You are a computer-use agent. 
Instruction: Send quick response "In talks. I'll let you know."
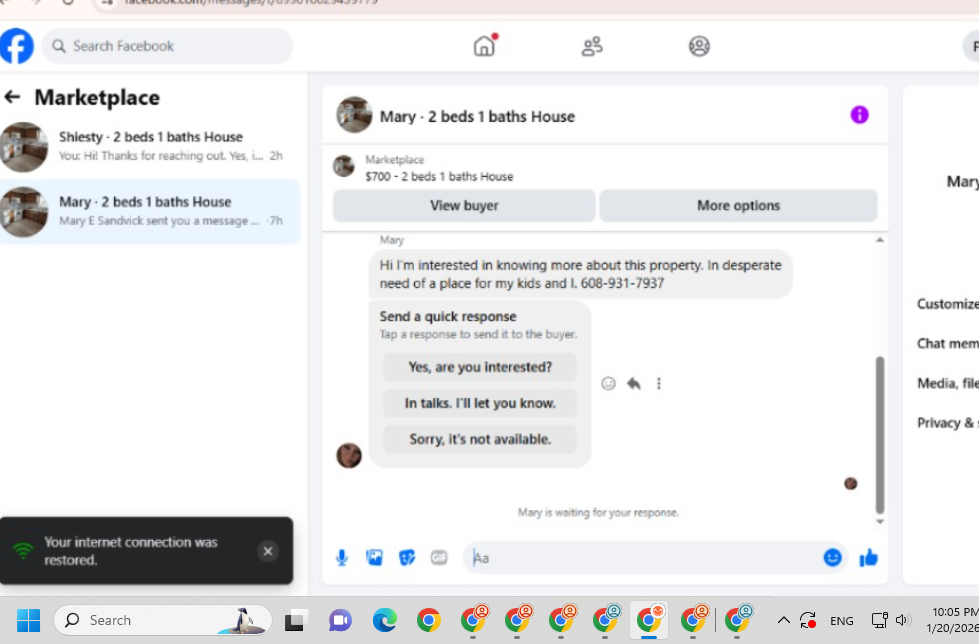480,403
